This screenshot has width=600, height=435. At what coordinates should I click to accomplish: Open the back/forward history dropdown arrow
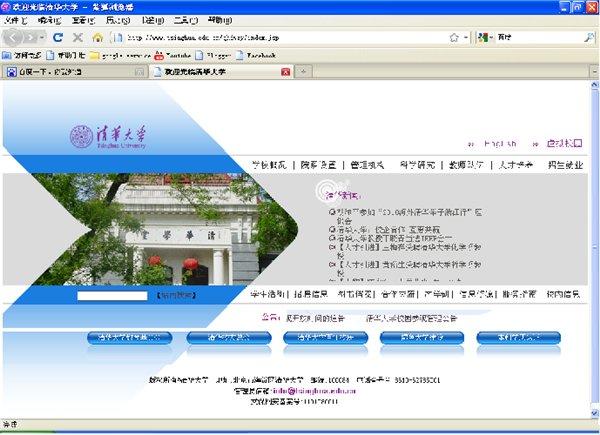pos(42,37)
